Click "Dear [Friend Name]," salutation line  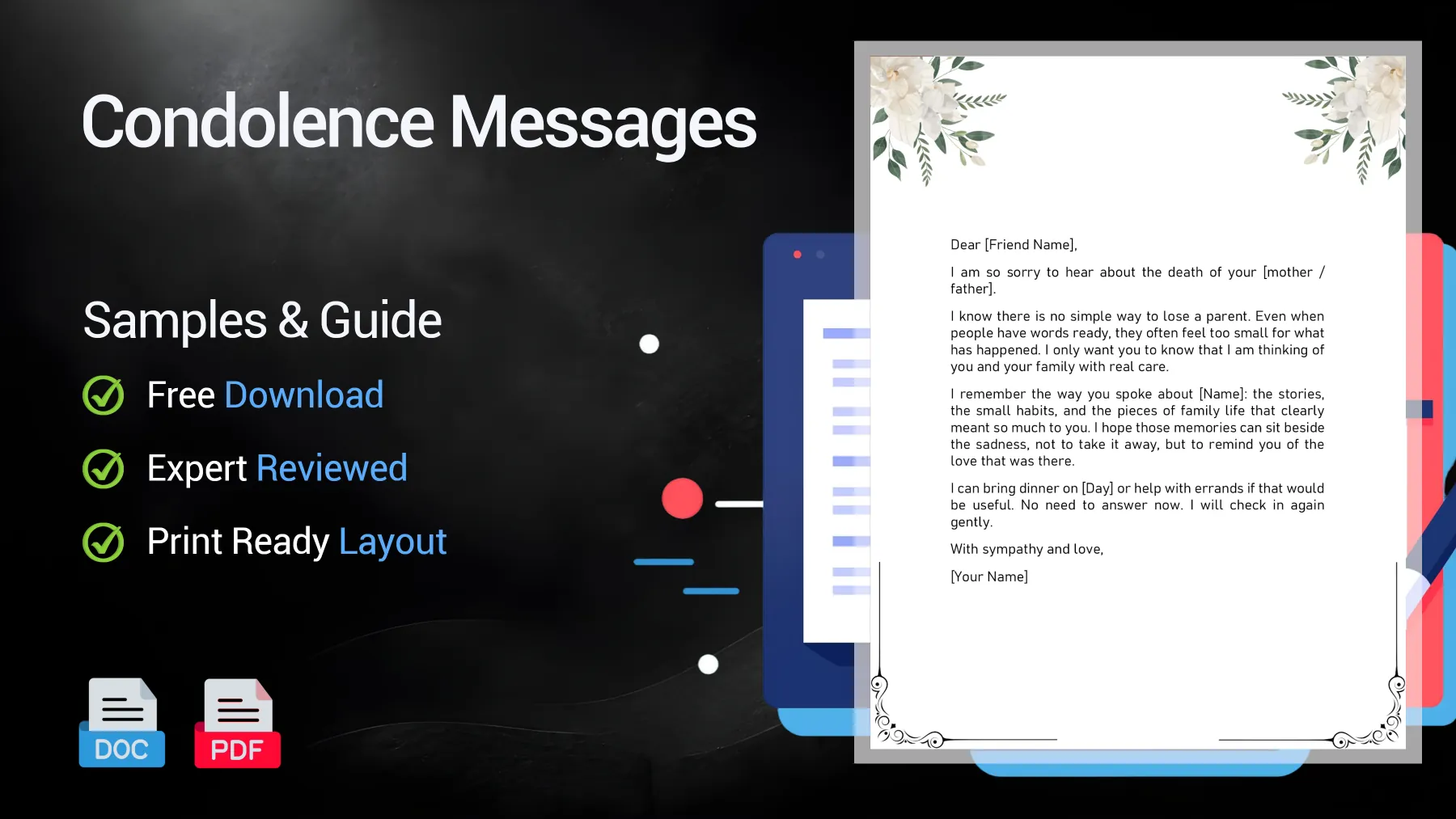[1014, 245]
